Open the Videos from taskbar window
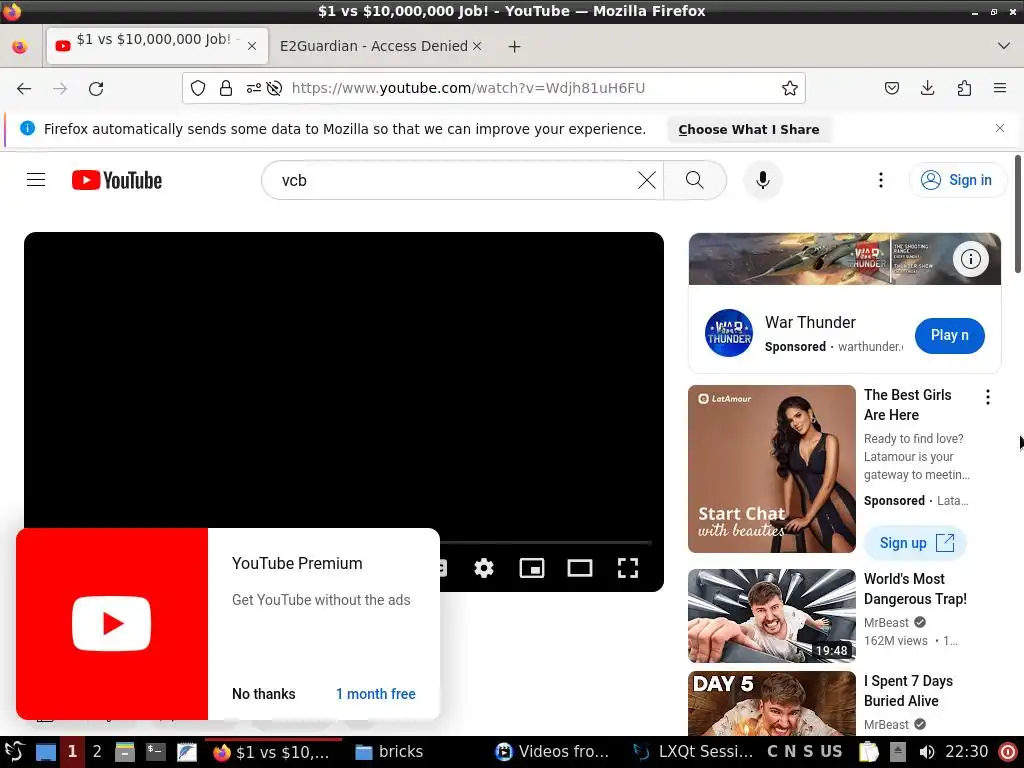This screenshot has height=768, width=1024. tap(552, 752)
